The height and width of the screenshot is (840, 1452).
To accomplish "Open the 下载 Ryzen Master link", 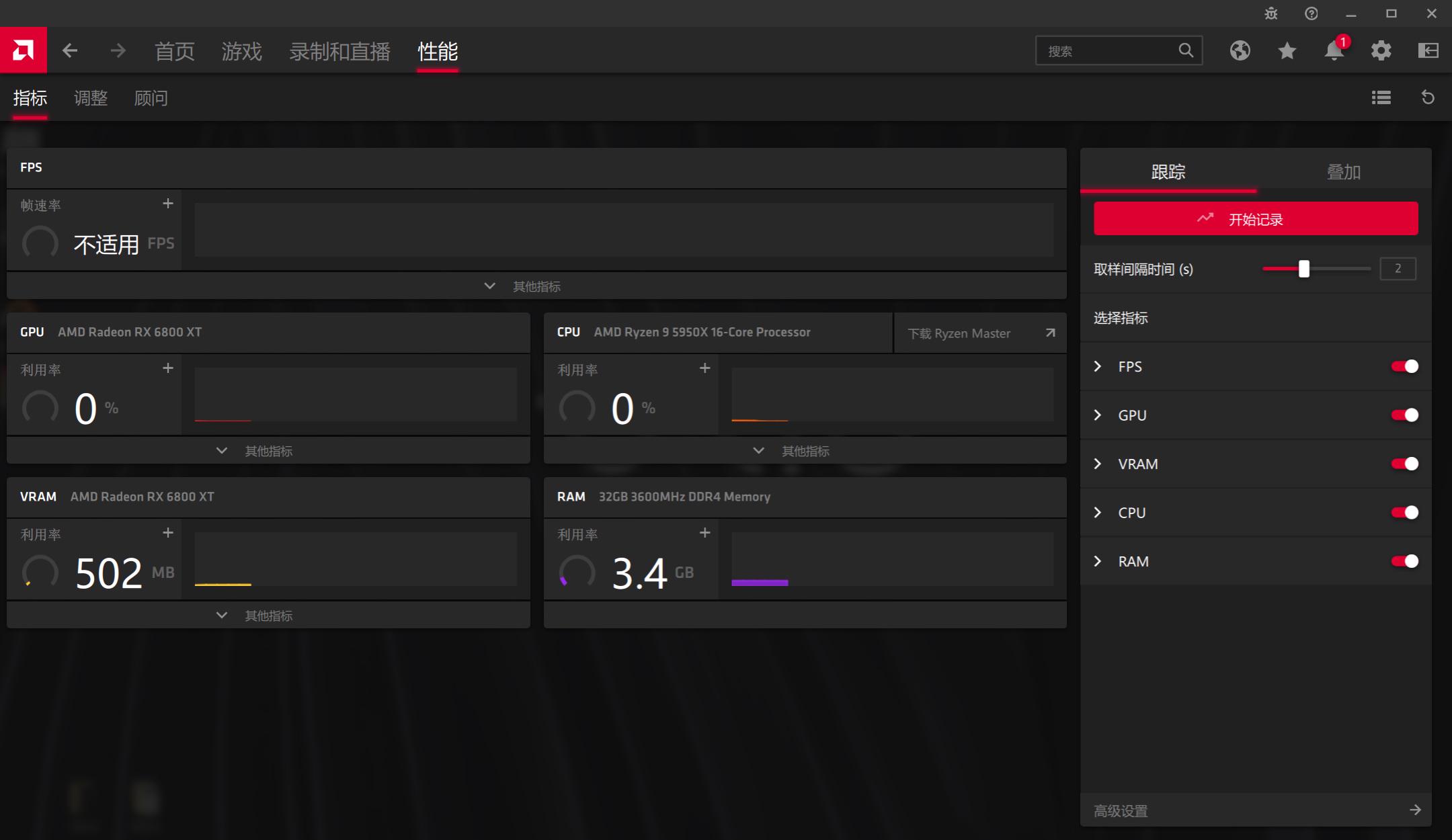I will 979,333.
